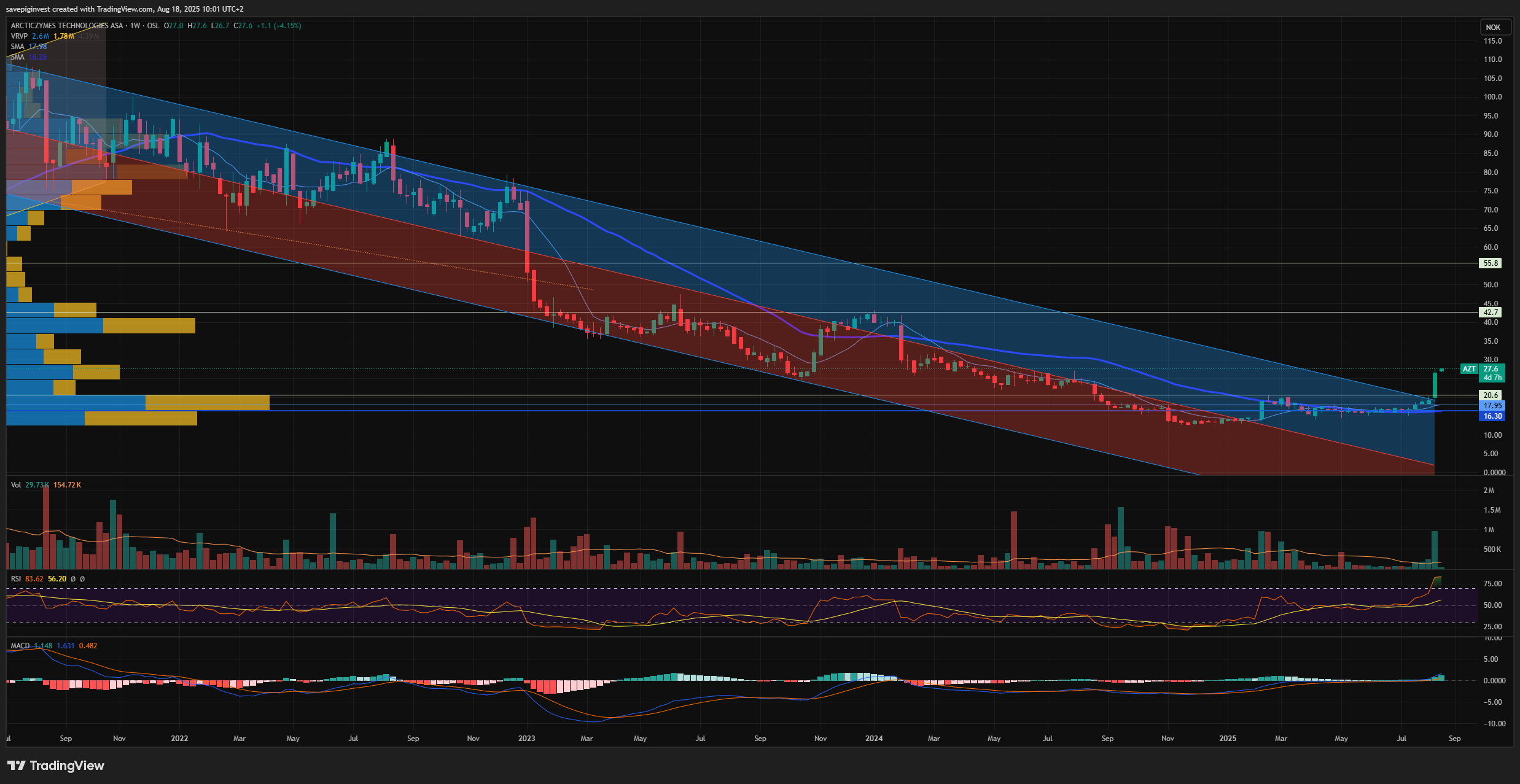
Task: Click the RSI indicator legend label
Action: [x=15, y=579]
